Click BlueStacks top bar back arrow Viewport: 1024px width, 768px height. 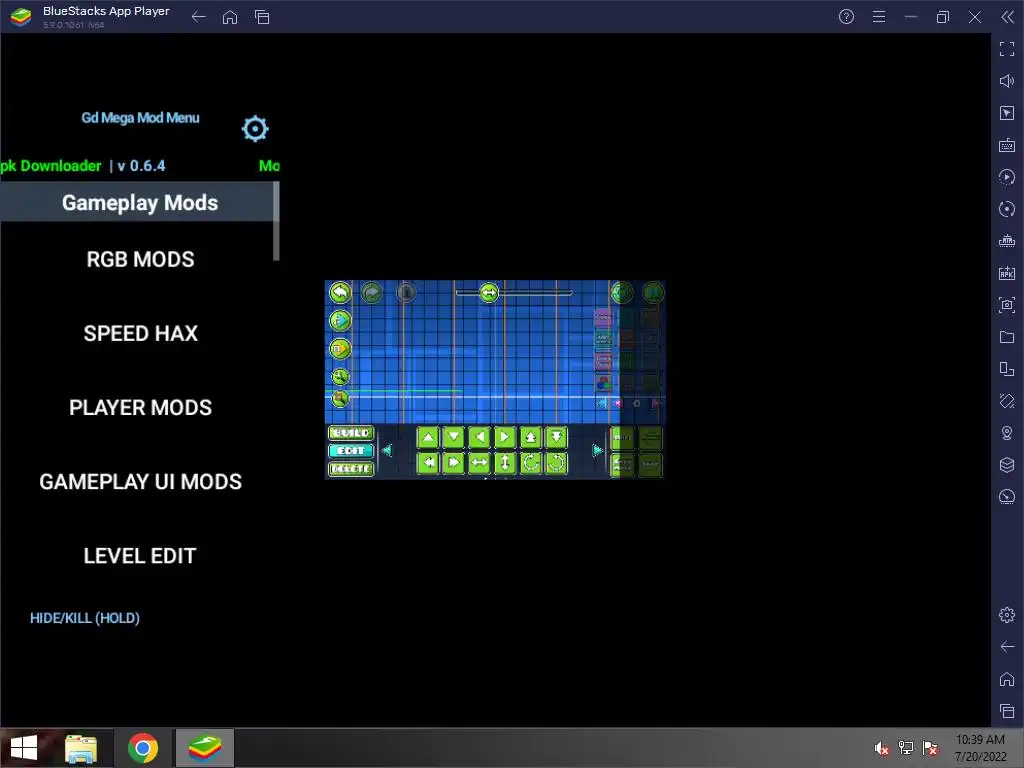coord(199,17)
